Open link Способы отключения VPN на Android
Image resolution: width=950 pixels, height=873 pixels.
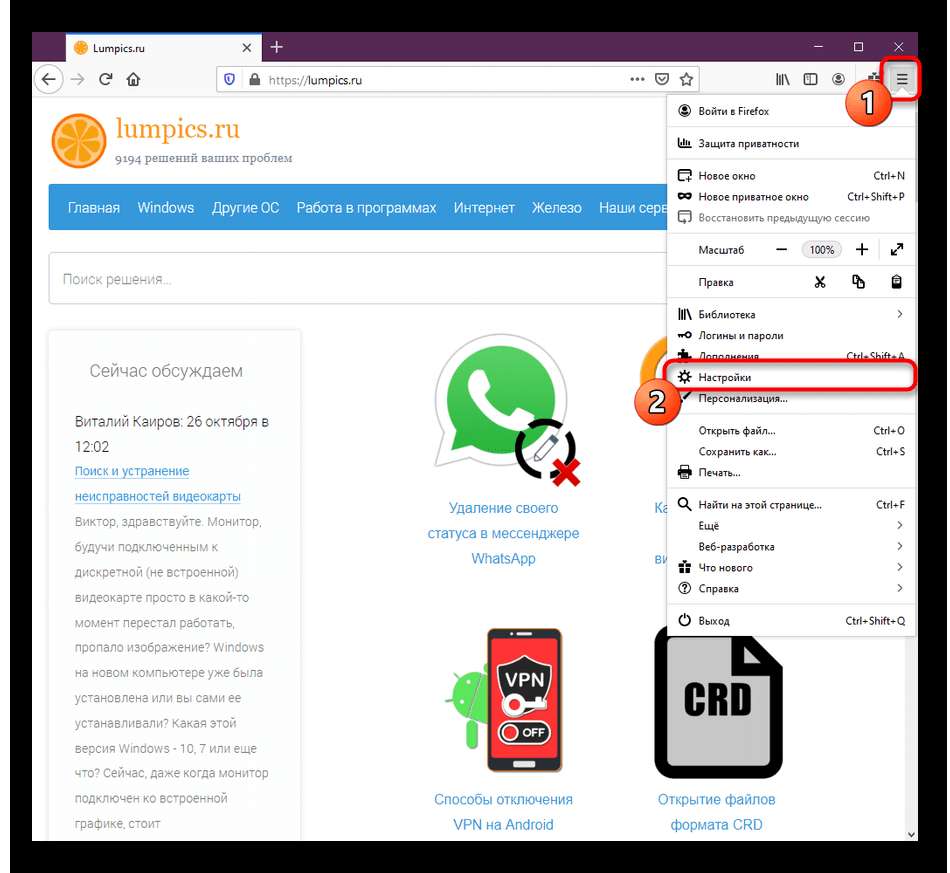tap(503, 812)
